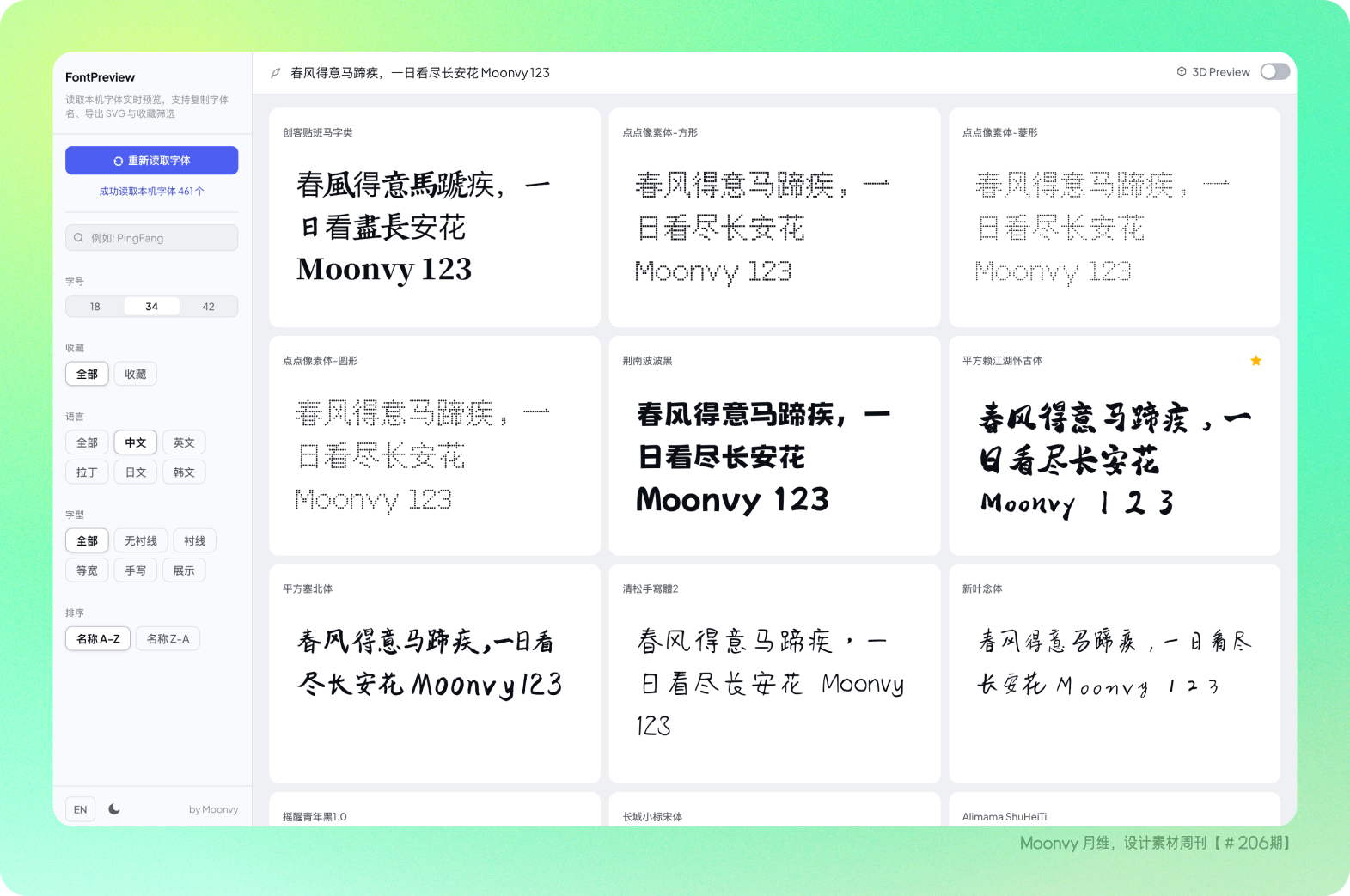Open the 荆南波波黑 font card
Screen dimensions: 1350x896
click(774, 446)
